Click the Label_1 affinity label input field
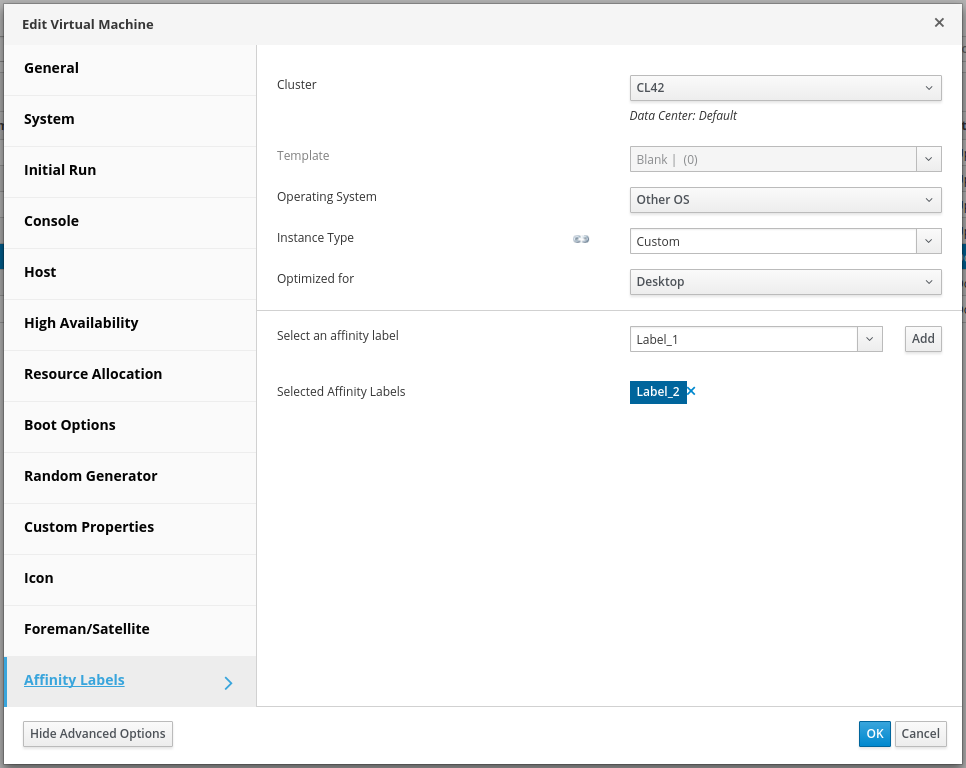Image resolution: width=966 pixels, height=768 pixels. [743, 339]
